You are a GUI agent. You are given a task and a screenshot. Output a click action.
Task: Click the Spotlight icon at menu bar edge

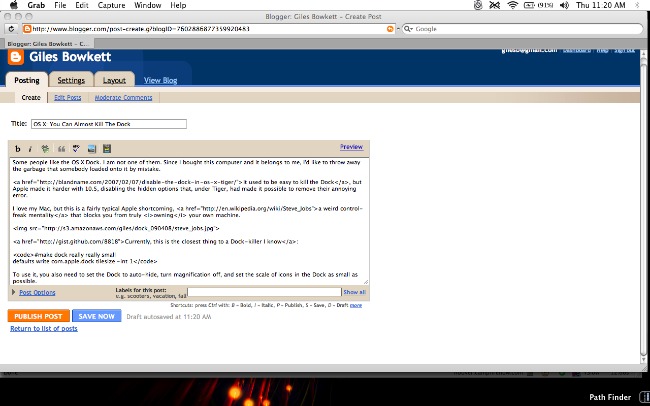[638, 5]
